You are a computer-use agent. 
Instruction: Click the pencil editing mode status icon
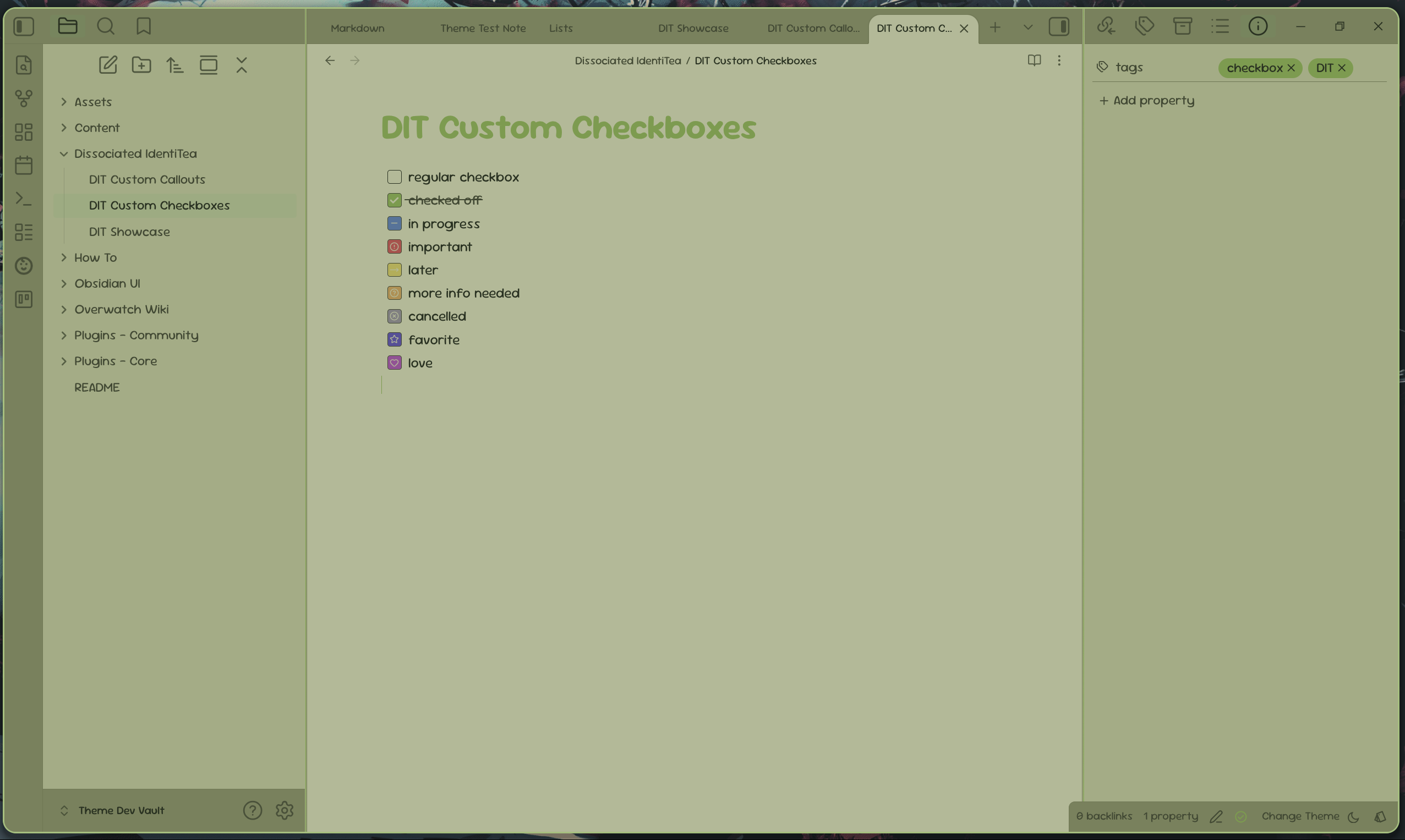tap(1216, 816)
